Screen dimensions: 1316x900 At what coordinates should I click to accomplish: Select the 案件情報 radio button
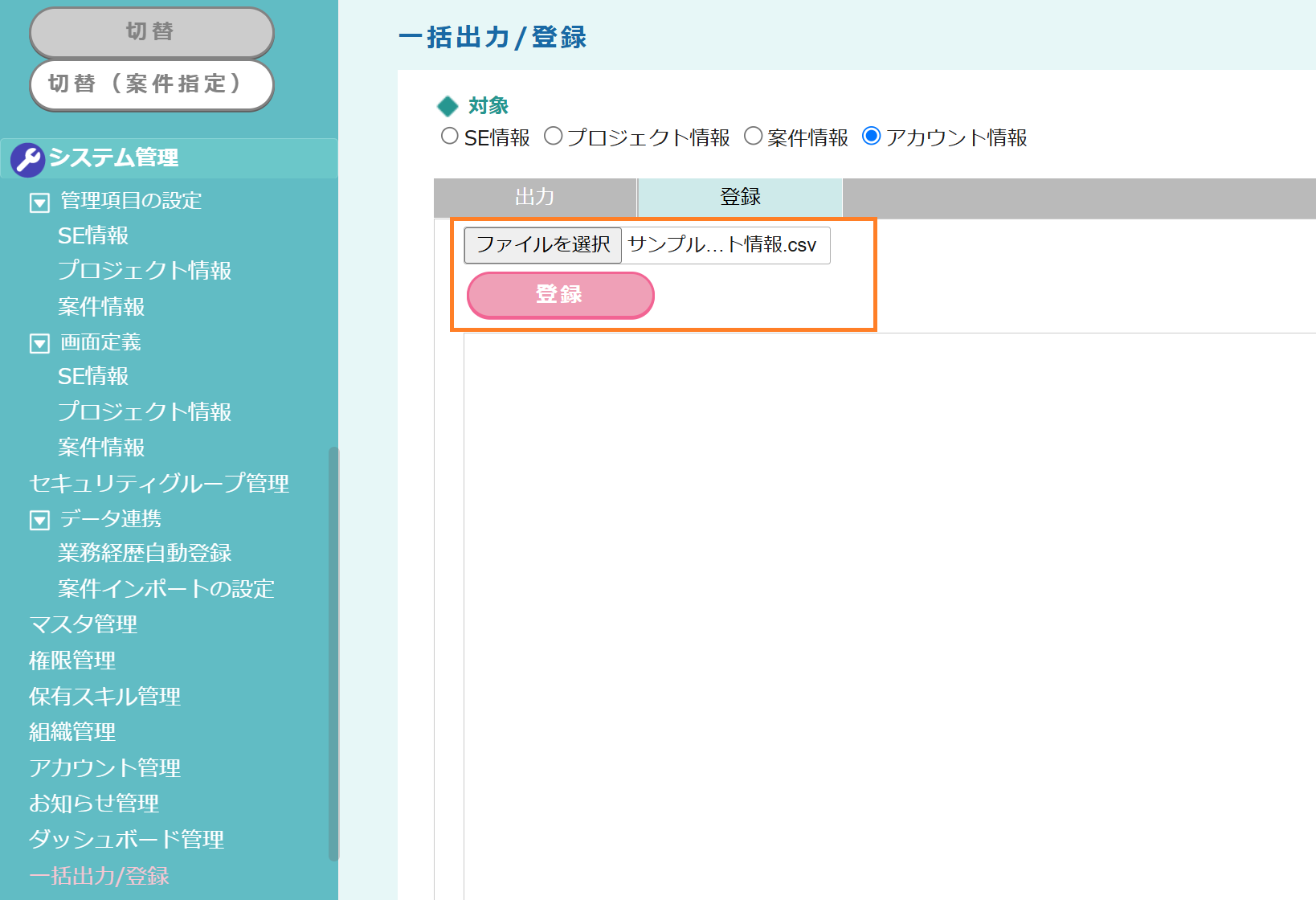[753, 137]
